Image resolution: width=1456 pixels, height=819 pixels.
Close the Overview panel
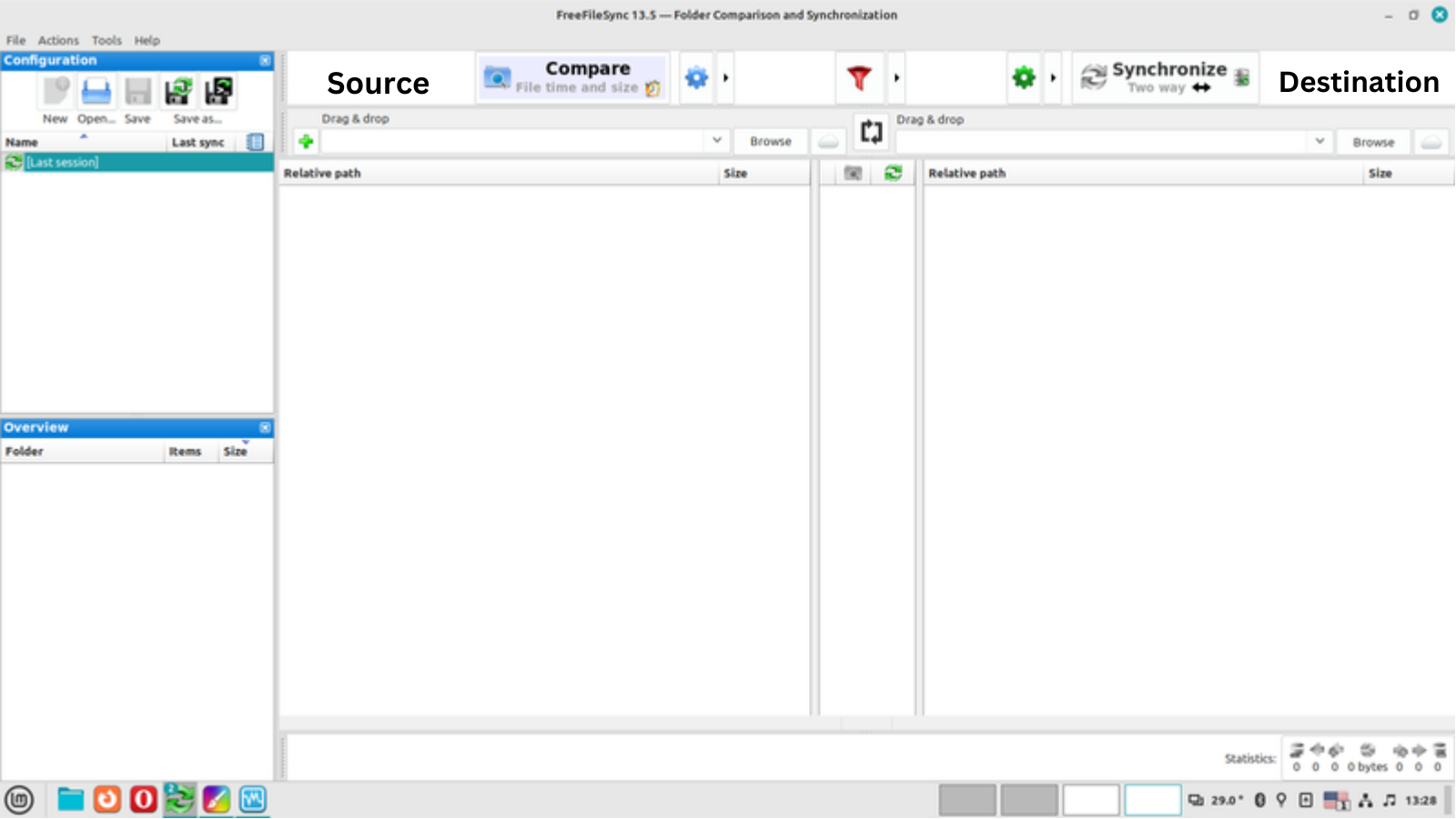[265, 428]
